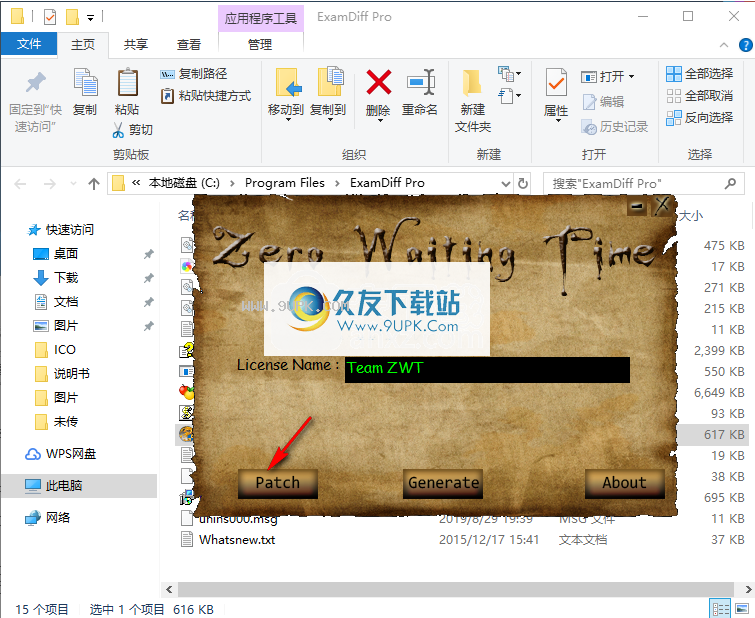The height and width of the screenshot is (618, 755).
Task: Click the Generate button in keygen
Action: (x=443, y=483)
